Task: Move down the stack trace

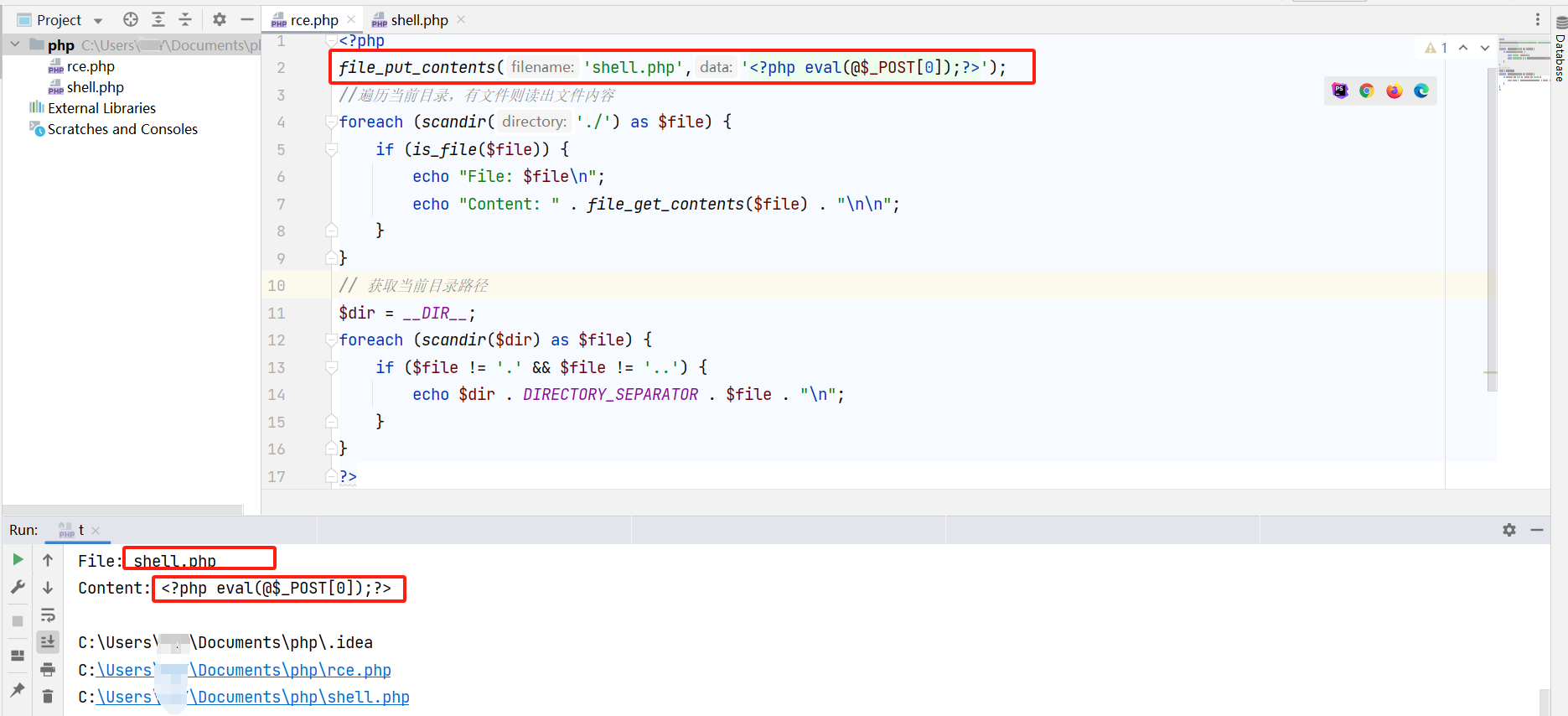Action: (x=48, y=588)
